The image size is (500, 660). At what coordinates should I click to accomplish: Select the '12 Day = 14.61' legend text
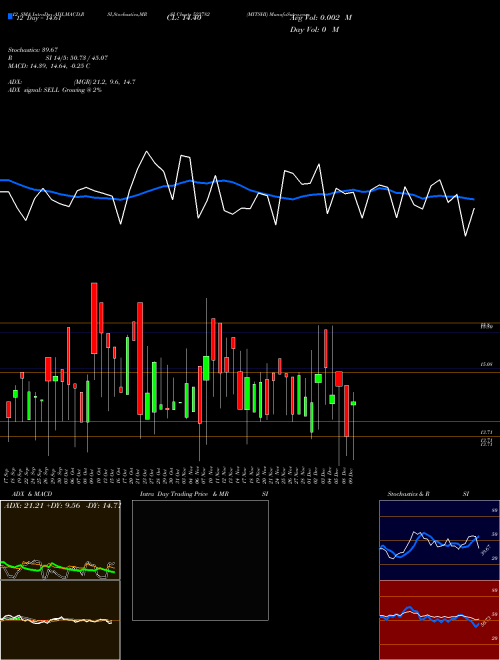coord(38,18)
